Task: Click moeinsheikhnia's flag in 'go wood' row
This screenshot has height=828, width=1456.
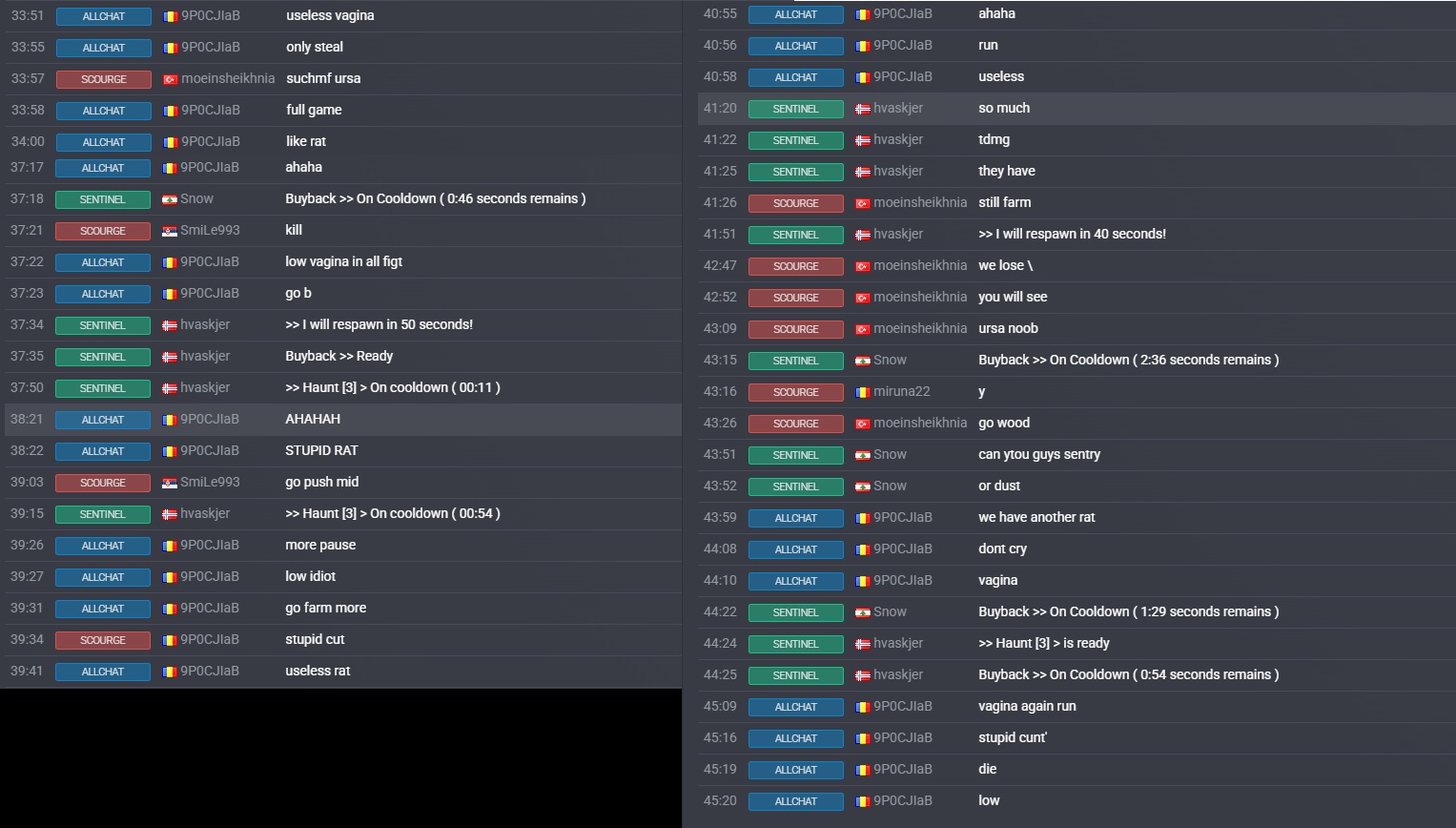Action: coord(863,424)
